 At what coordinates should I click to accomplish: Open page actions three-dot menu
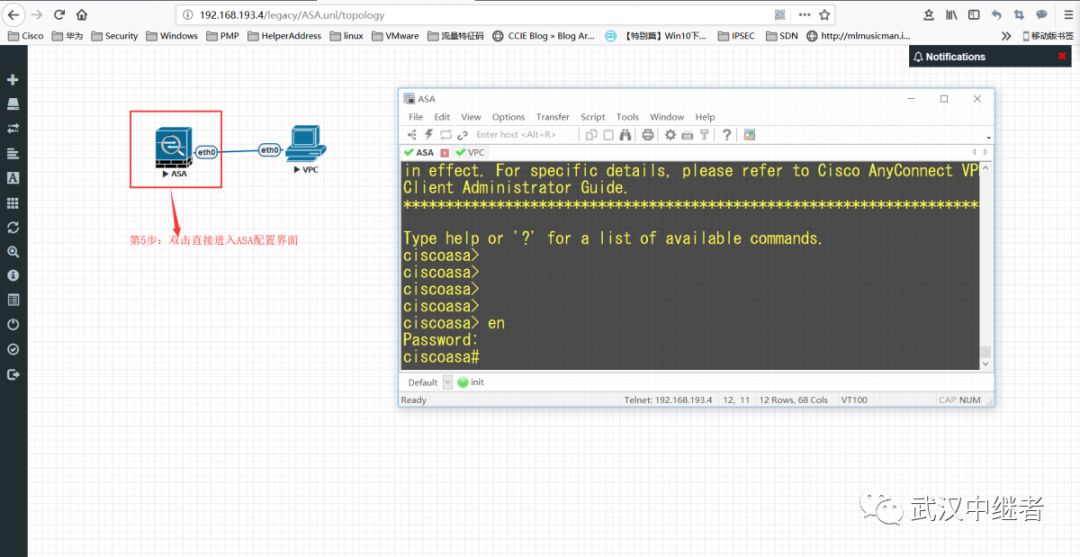coord(804,14)
